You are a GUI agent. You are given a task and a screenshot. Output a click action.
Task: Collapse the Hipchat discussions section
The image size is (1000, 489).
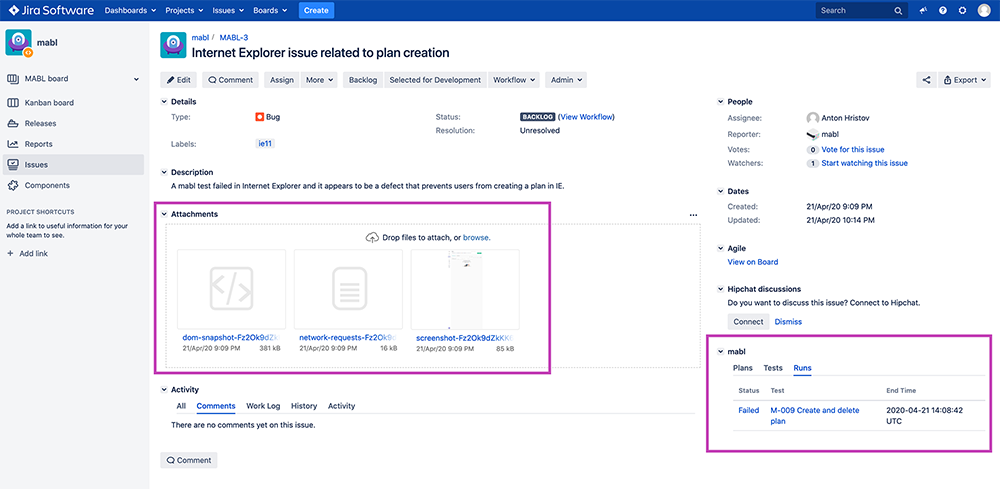(x=721, y=289)
